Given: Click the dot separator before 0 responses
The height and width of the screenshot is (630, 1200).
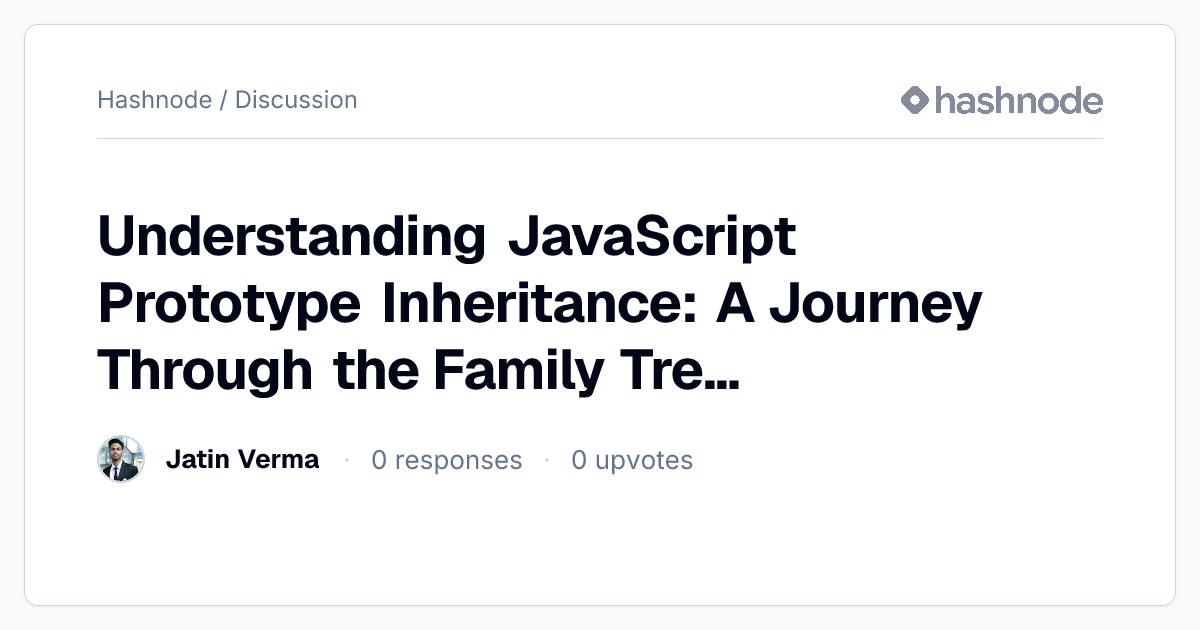Looking at the screenshot, I should (346, 460).
